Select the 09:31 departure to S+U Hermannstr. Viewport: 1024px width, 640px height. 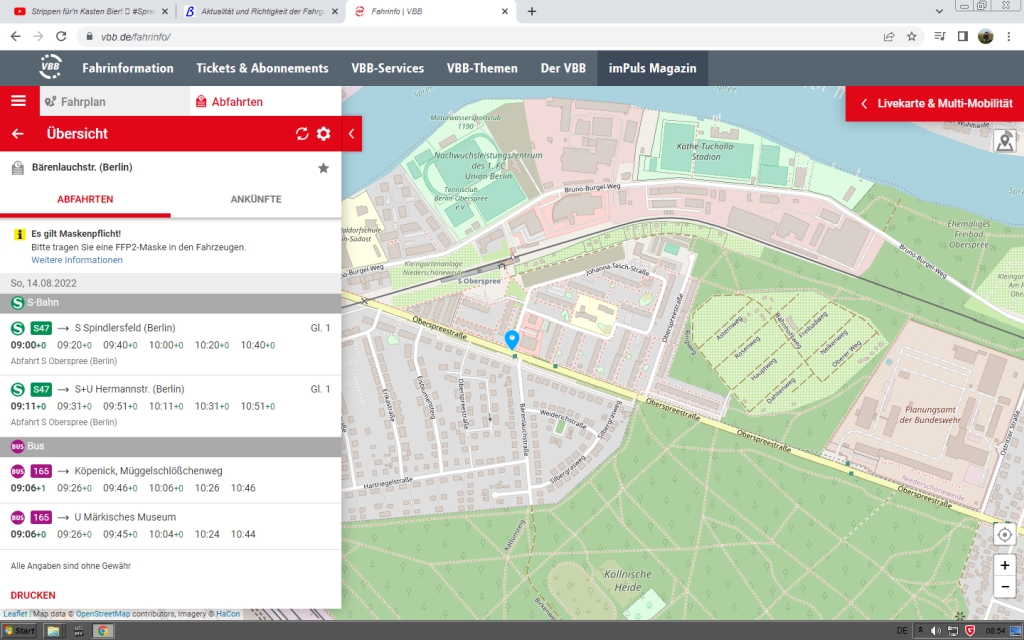coord(74,406)
